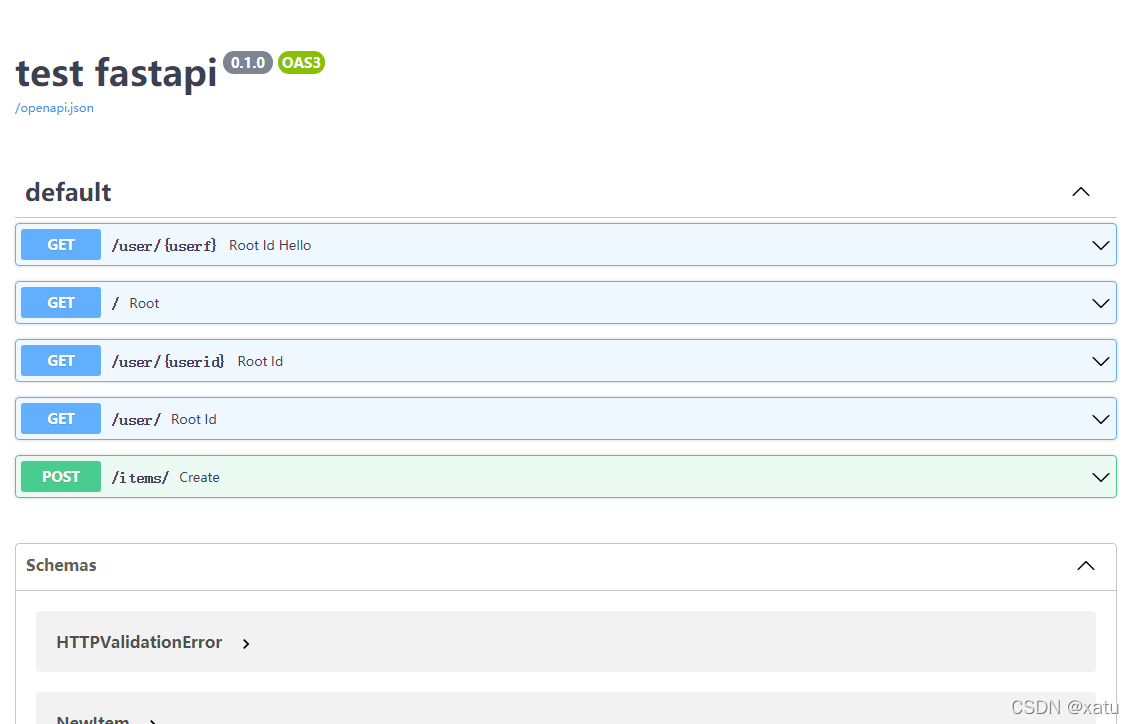Expand the POST /items/ endpoint chevron

pos(1100,477)
